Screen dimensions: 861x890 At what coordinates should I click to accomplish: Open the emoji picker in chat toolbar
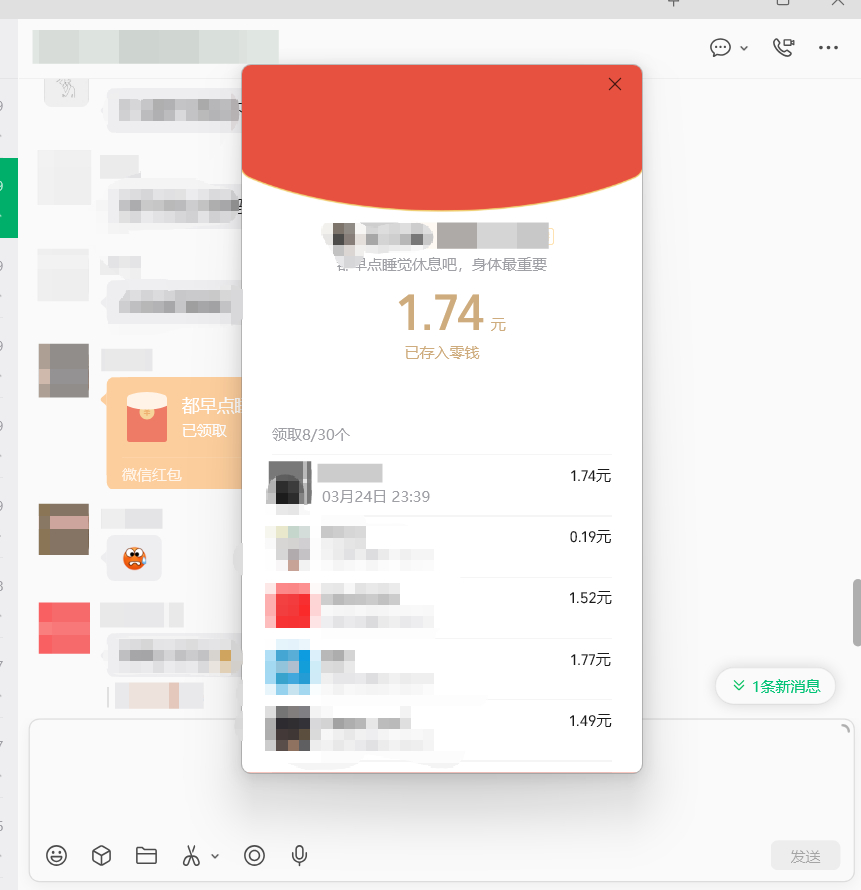point(56,855)
